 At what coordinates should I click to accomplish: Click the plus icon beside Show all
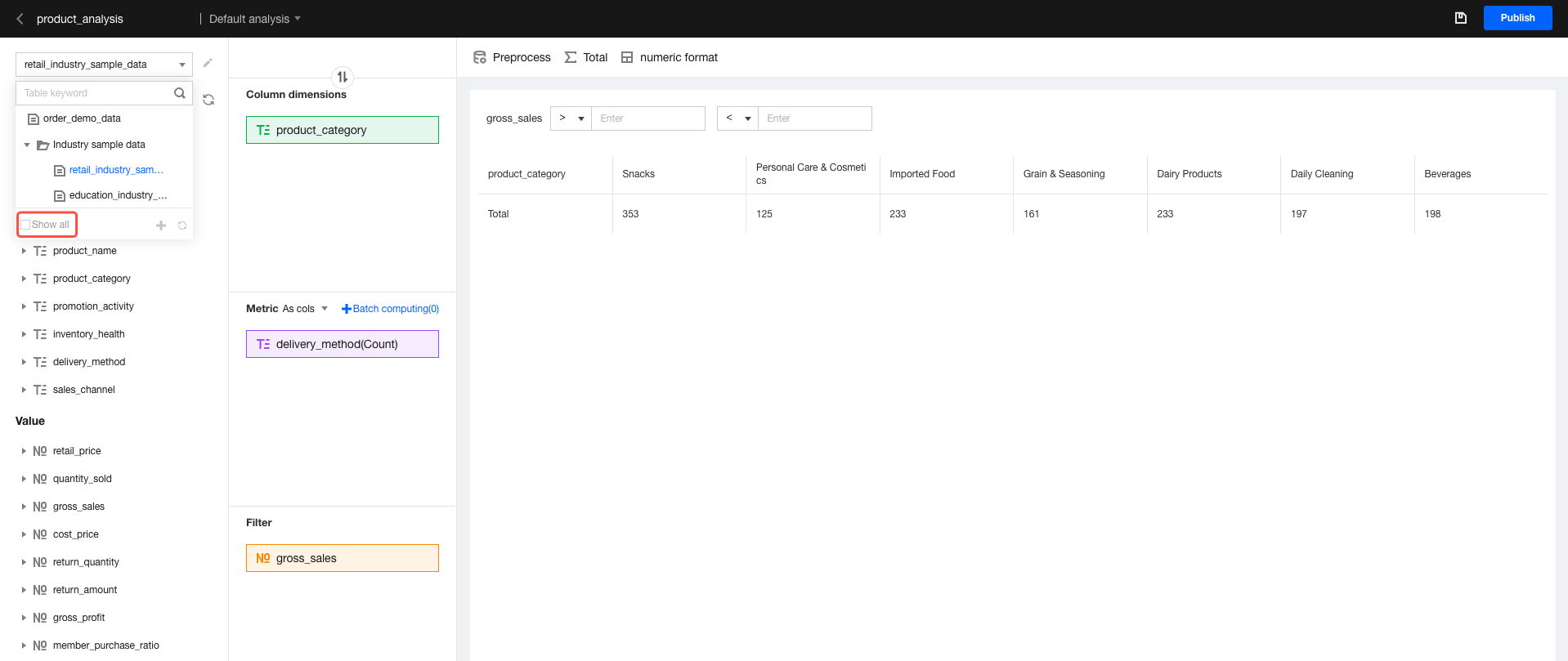(x=161, y=226)
